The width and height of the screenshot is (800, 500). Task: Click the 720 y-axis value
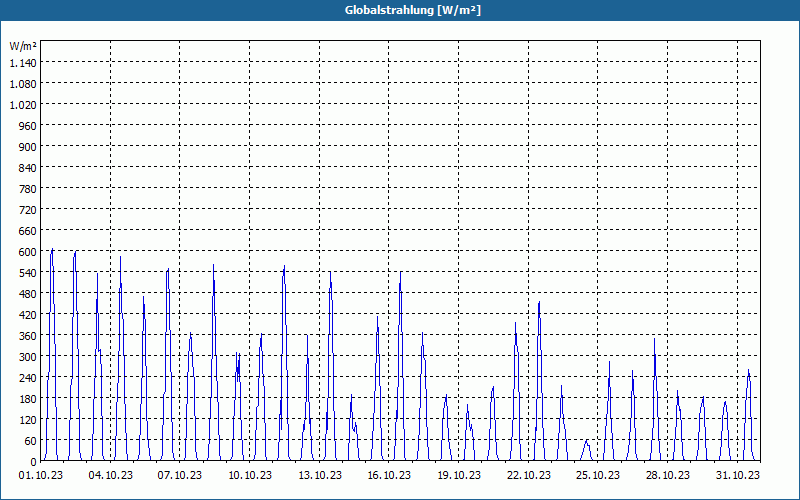tap(28, 210)
